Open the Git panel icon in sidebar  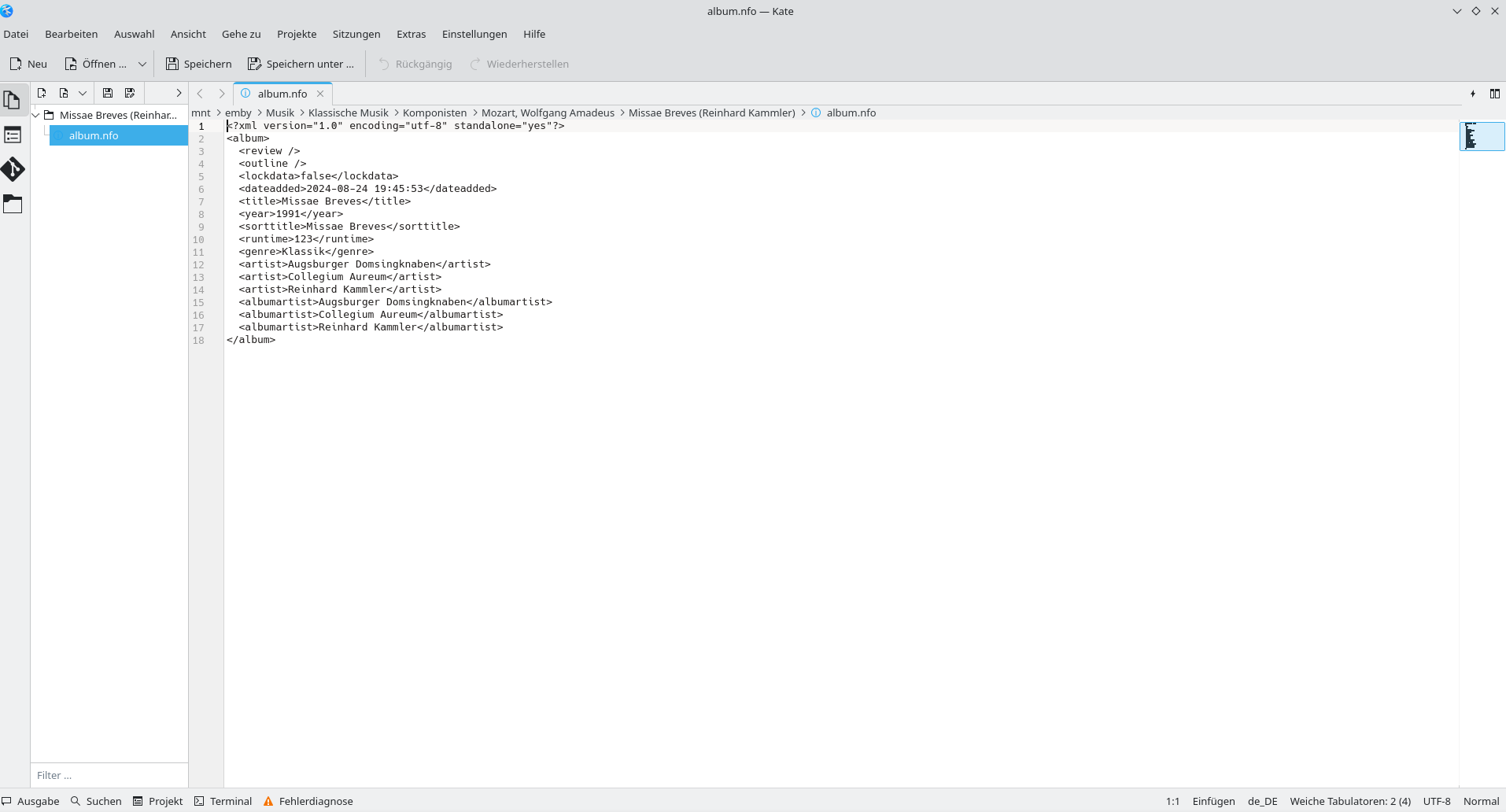[13, 169]
